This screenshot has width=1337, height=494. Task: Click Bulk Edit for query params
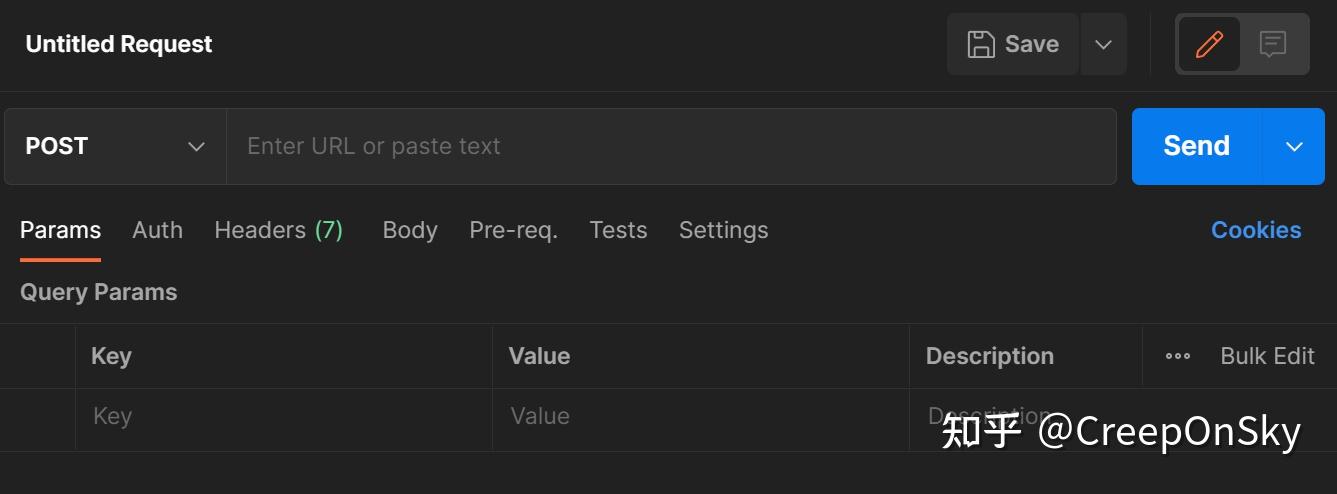coord(1267,356)
